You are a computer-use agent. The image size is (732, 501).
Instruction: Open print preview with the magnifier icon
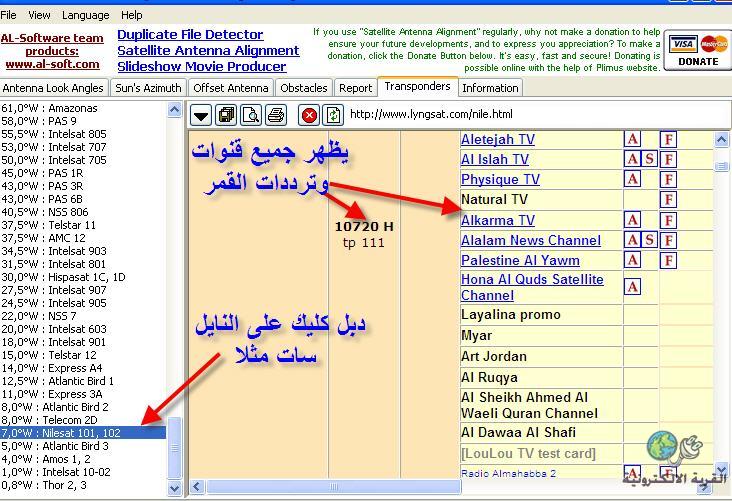click(251, 115)
